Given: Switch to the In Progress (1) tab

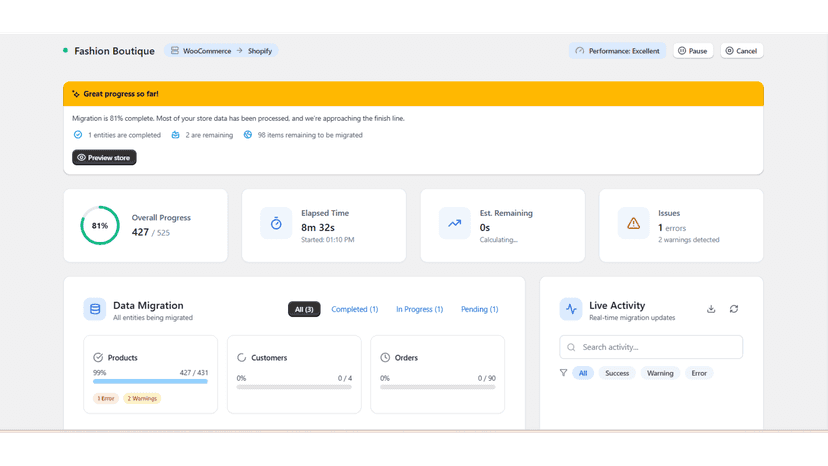Looking at the screenshot, I should pos(419,309).
